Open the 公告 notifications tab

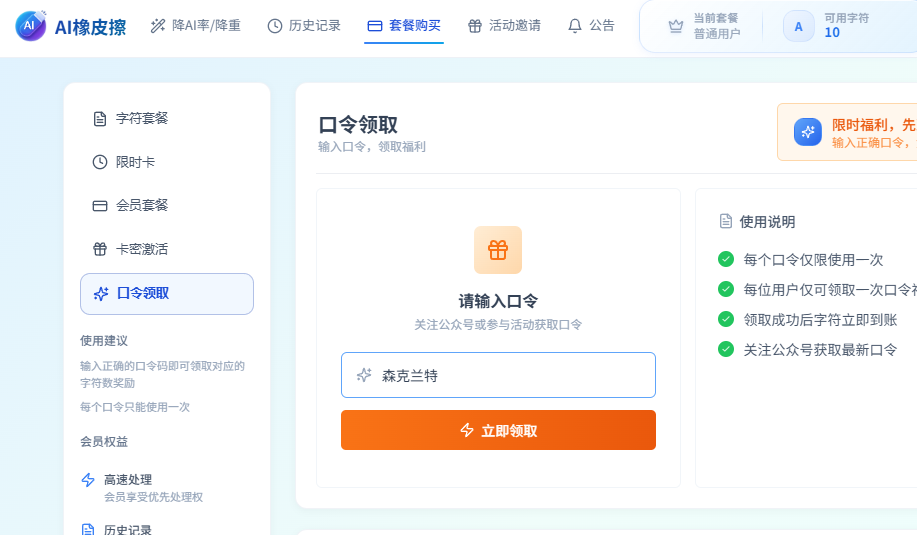591,26
